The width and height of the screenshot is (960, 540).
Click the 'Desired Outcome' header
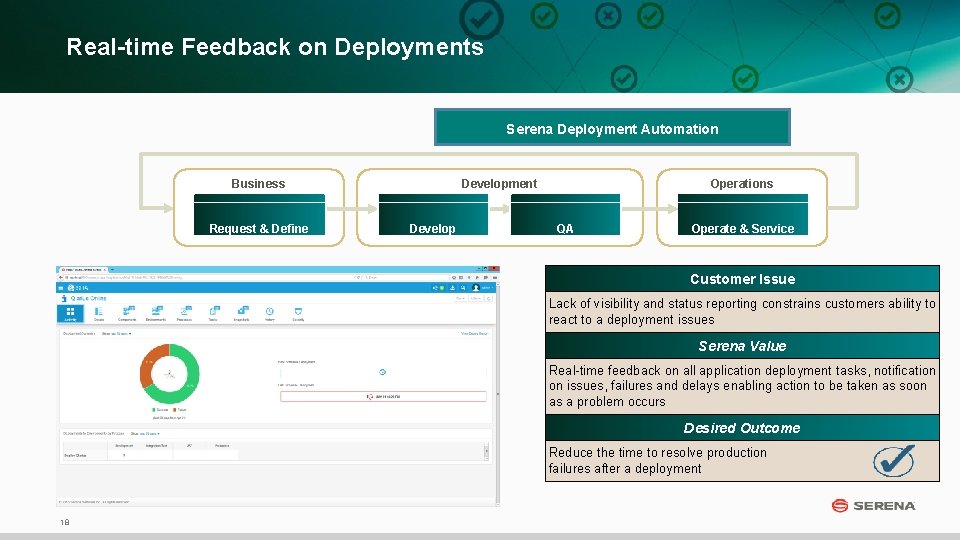click(x=742, y=428)
